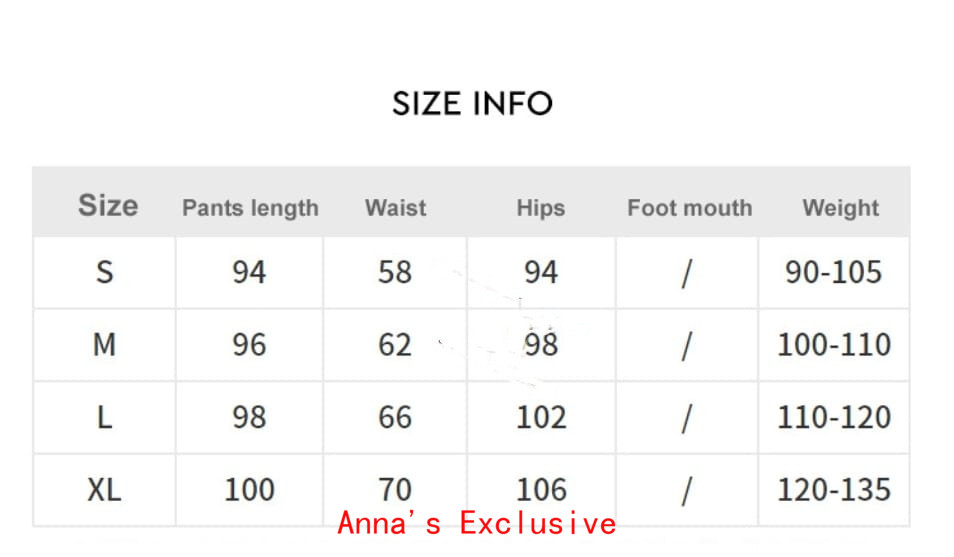Click weight range 90-105

click(834, 272)
